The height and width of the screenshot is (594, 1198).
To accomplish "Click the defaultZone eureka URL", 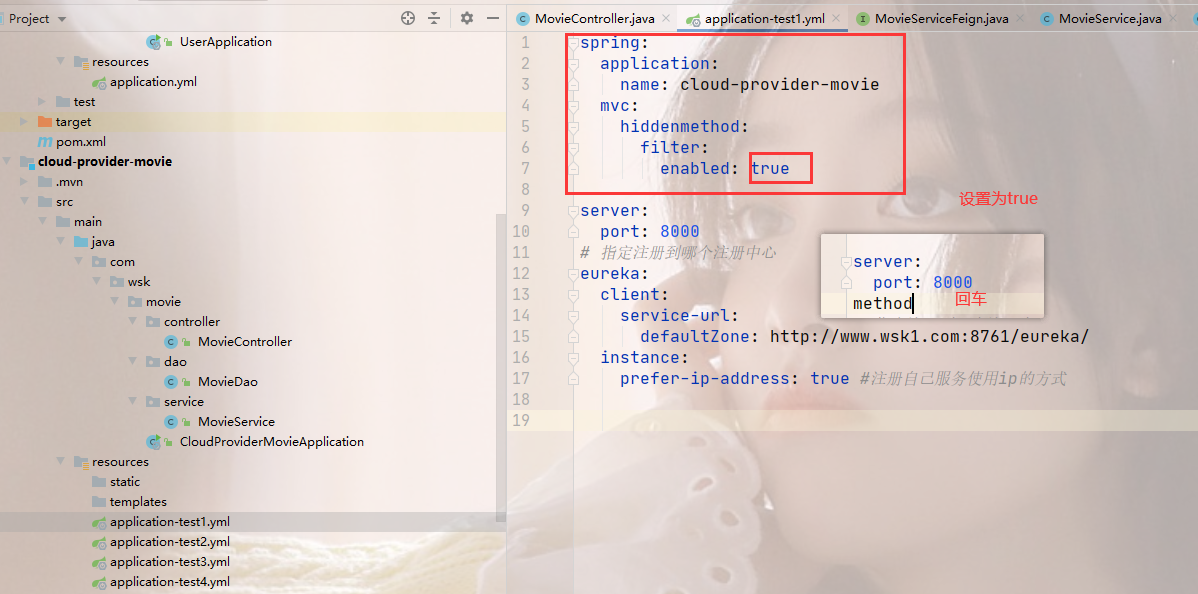I will (929, 336).
